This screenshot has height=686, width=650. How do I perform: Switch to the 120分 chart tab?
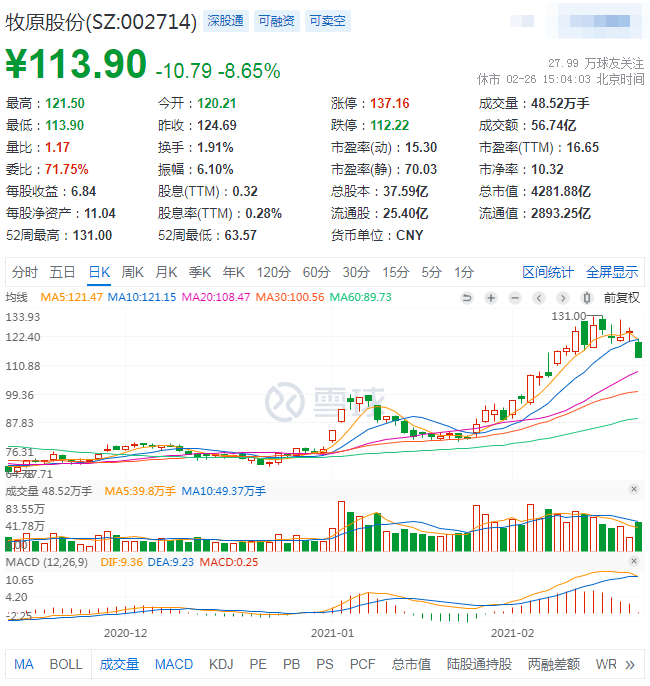point(274,272)
